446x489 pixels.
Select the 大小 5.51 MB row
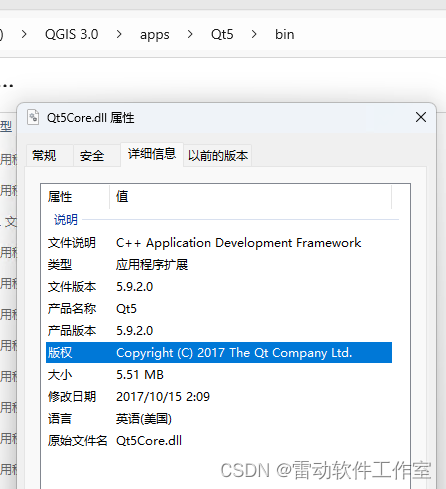[219, 375]
